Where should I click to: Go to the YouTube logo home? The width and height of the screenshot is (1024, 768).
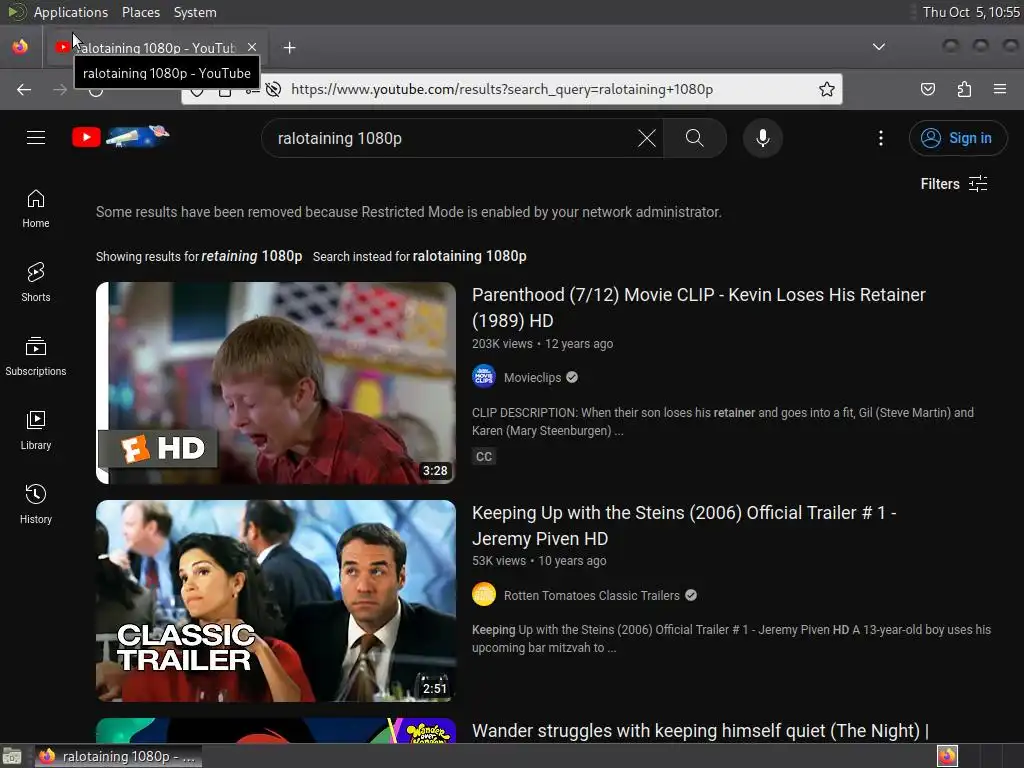tap(121, 137)
